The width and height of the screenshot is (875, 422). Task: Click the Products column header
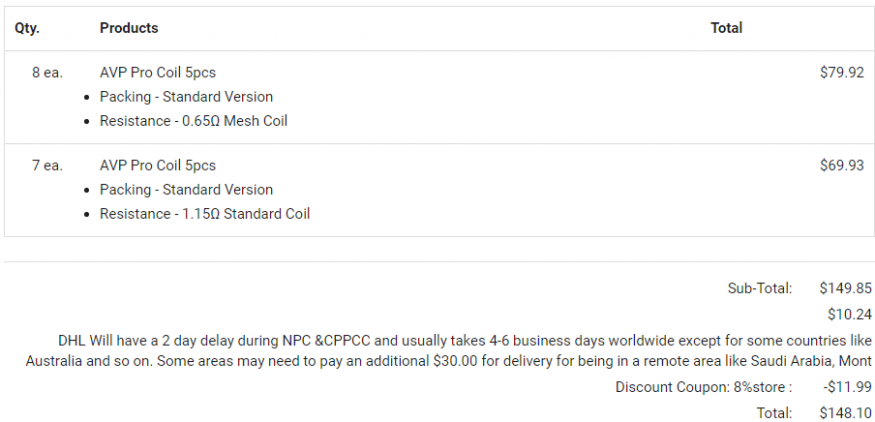129,28
